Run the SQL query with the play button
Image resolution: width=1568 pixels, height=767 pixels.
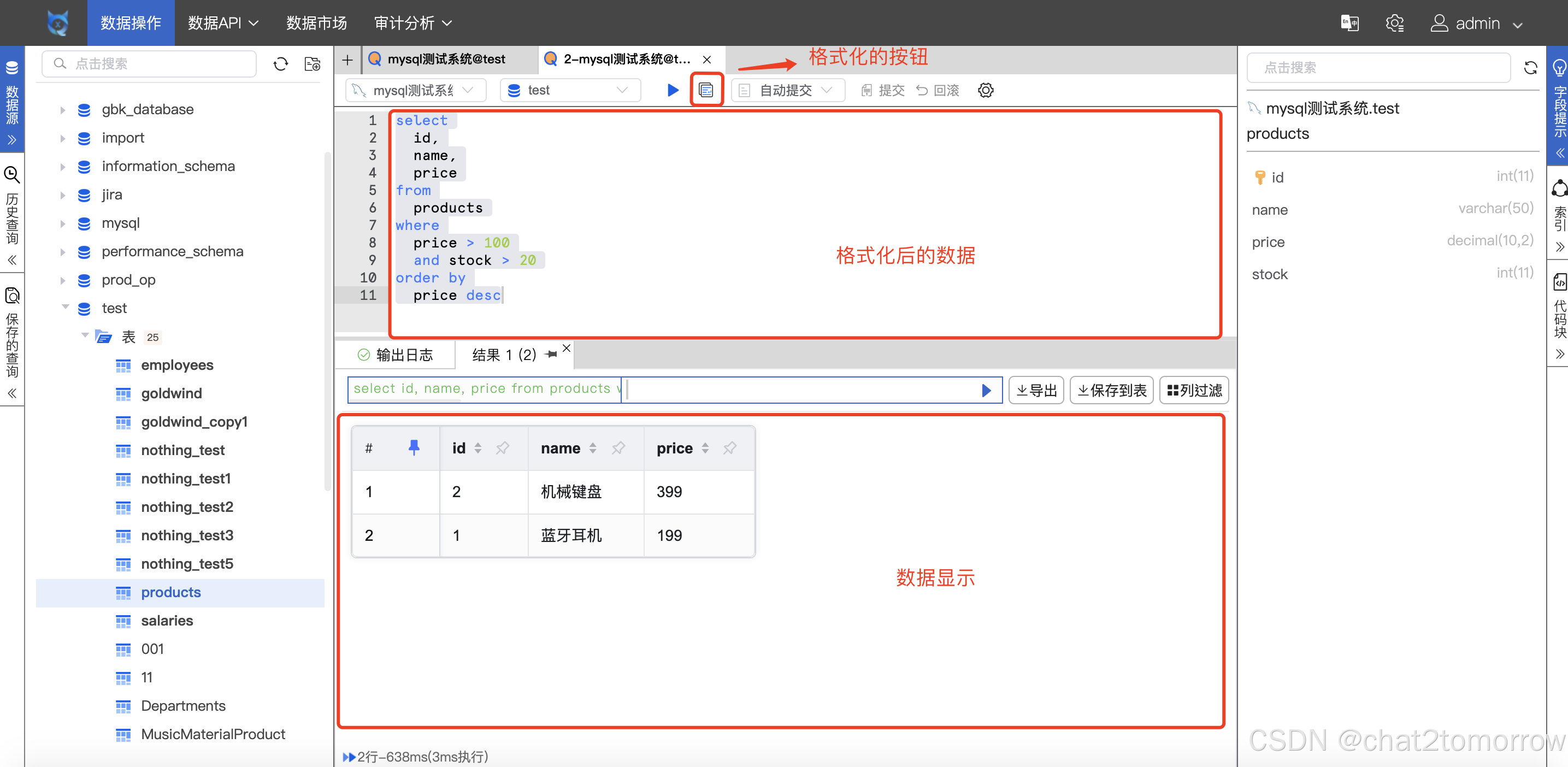coord(672,90)
